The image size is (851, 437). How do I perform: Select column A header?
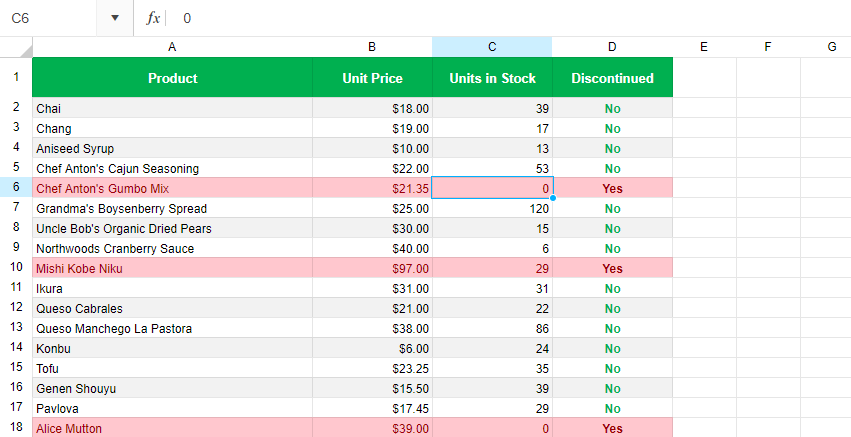point(172,47)
